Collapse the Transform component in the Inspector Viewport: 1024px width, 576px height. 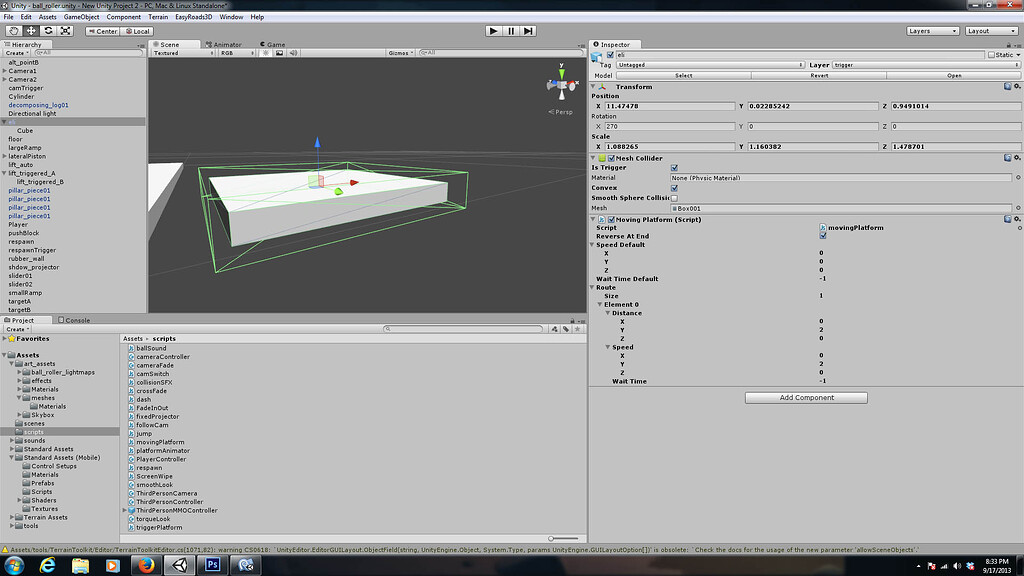pyautogui.click(x=592, y=87)
